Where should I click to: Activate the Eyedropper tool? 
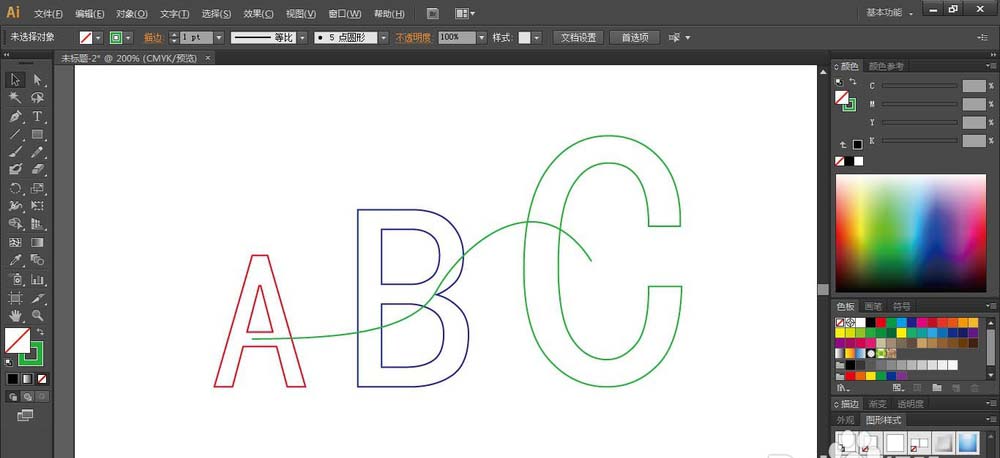(x=15, y=260)
